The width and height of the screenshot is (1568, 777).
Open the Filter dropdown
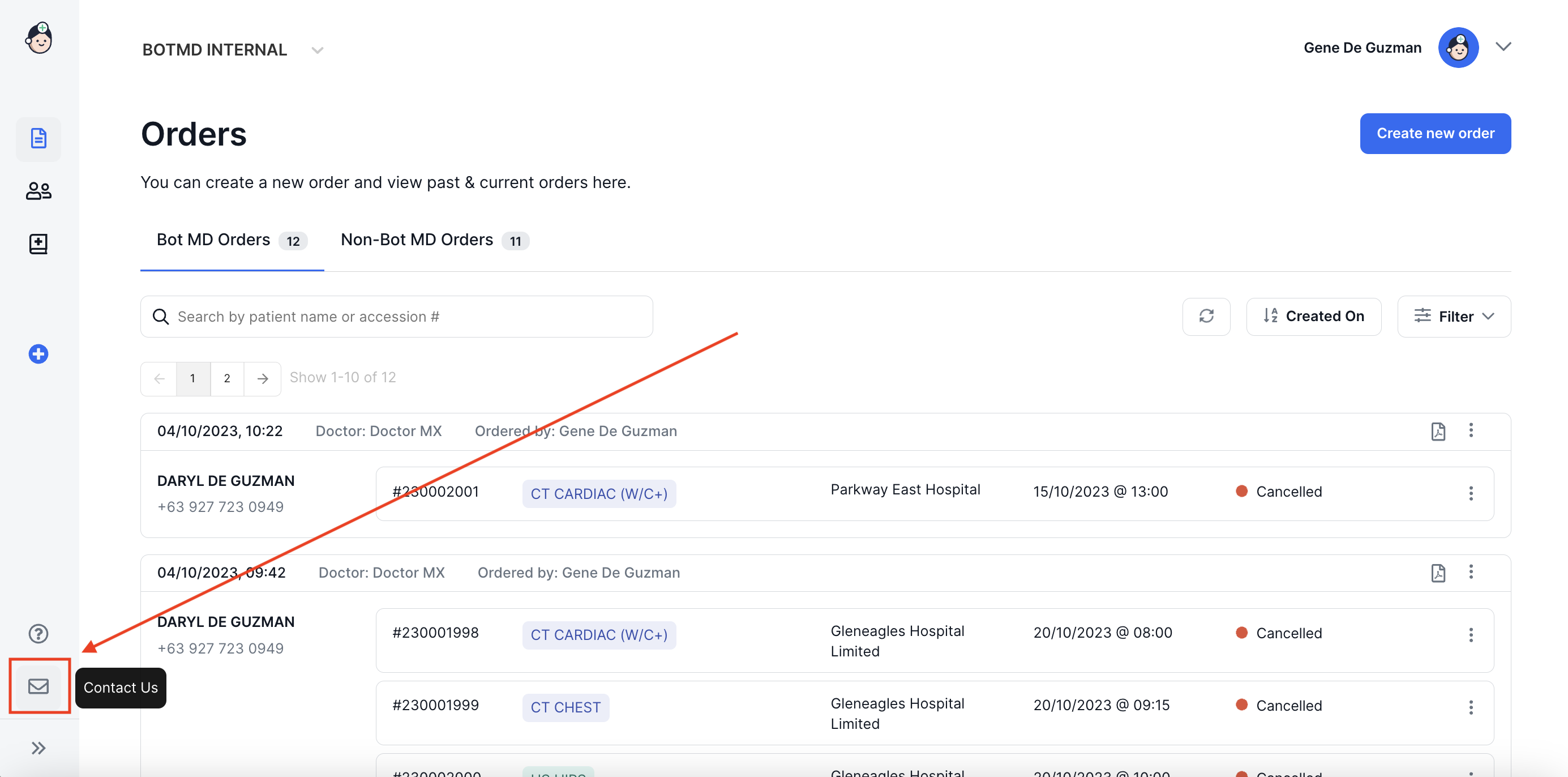pos(1454,316)
